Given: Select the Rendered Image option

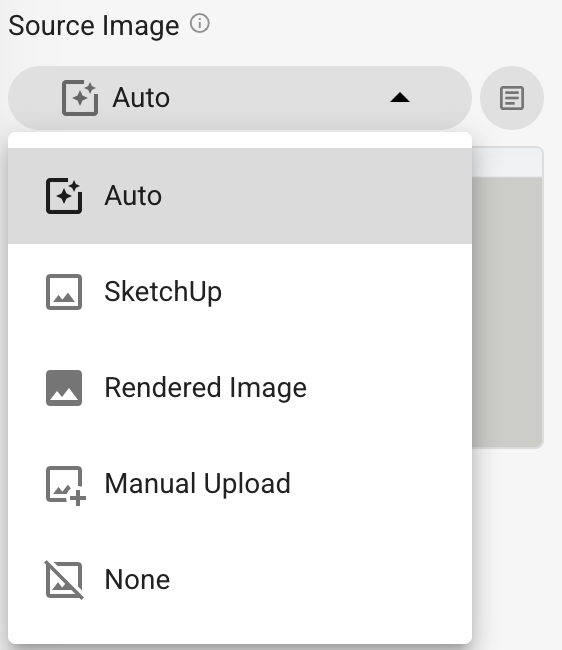Looking at the screenshot, I should [x=240, y=388].
